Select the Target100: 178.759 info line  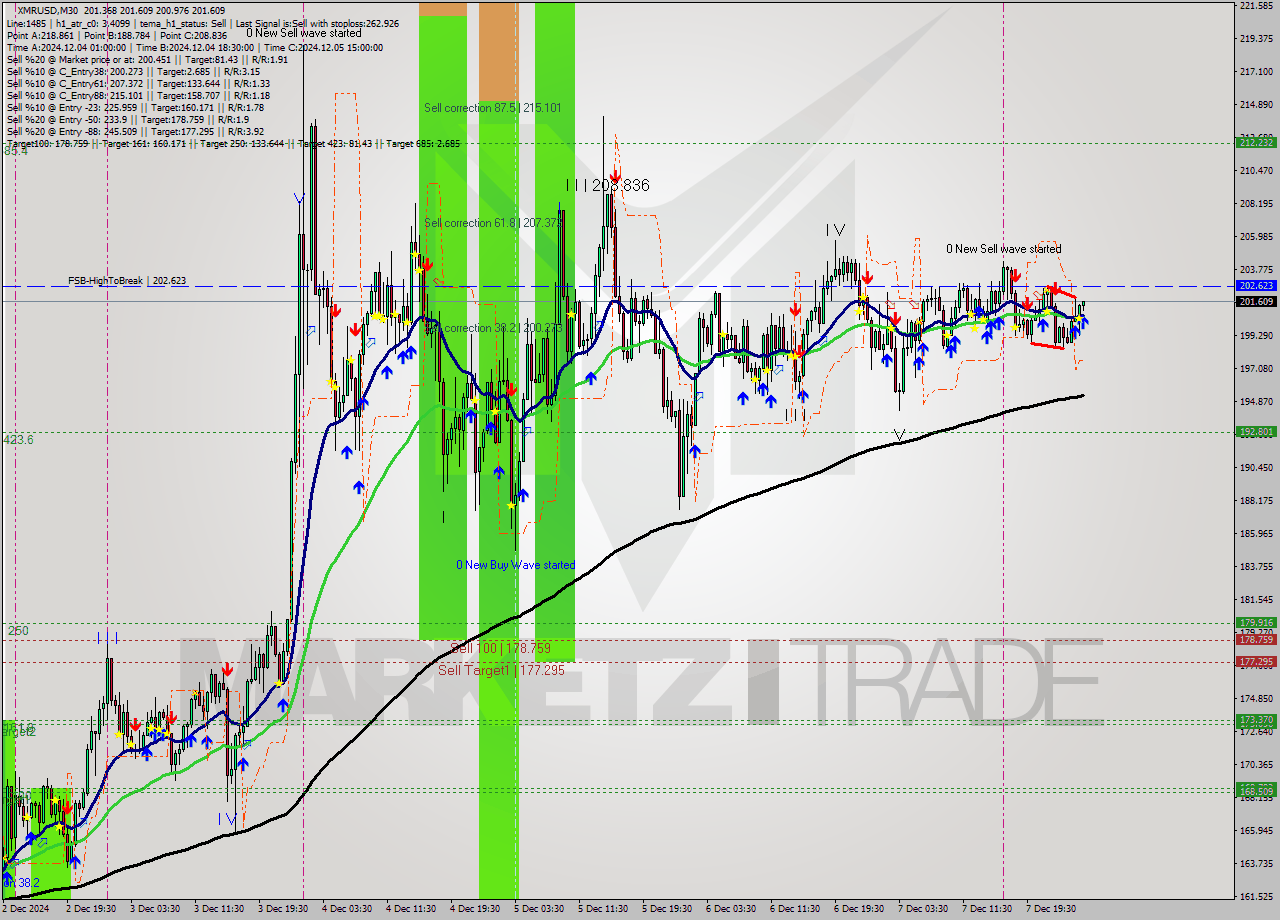pyautogui.click(x=233, y=144)
